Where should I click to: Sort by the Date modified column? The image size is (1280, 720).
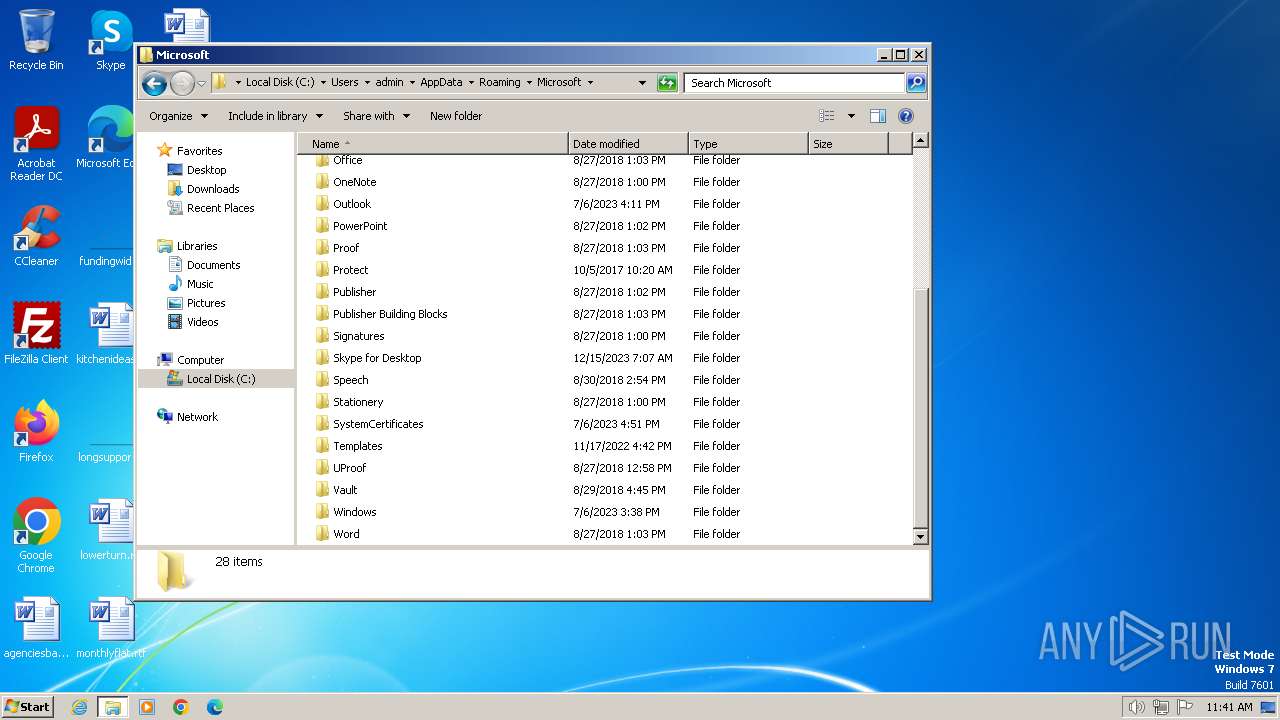[x=627, y=144]
